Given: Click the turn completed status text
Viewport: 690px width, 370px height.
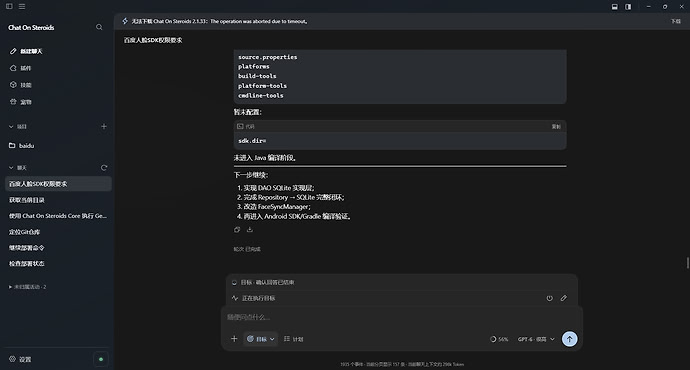Looking at the screenshot, I should click(247, 249).
